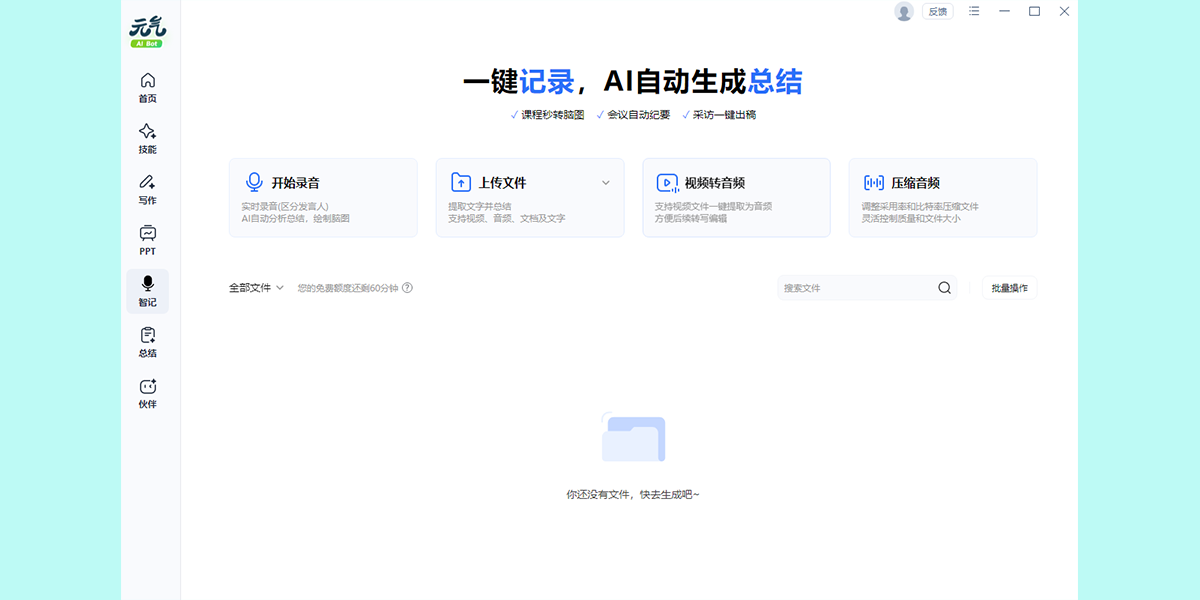Click the magnifier icon in search bar

click(943, 288)
